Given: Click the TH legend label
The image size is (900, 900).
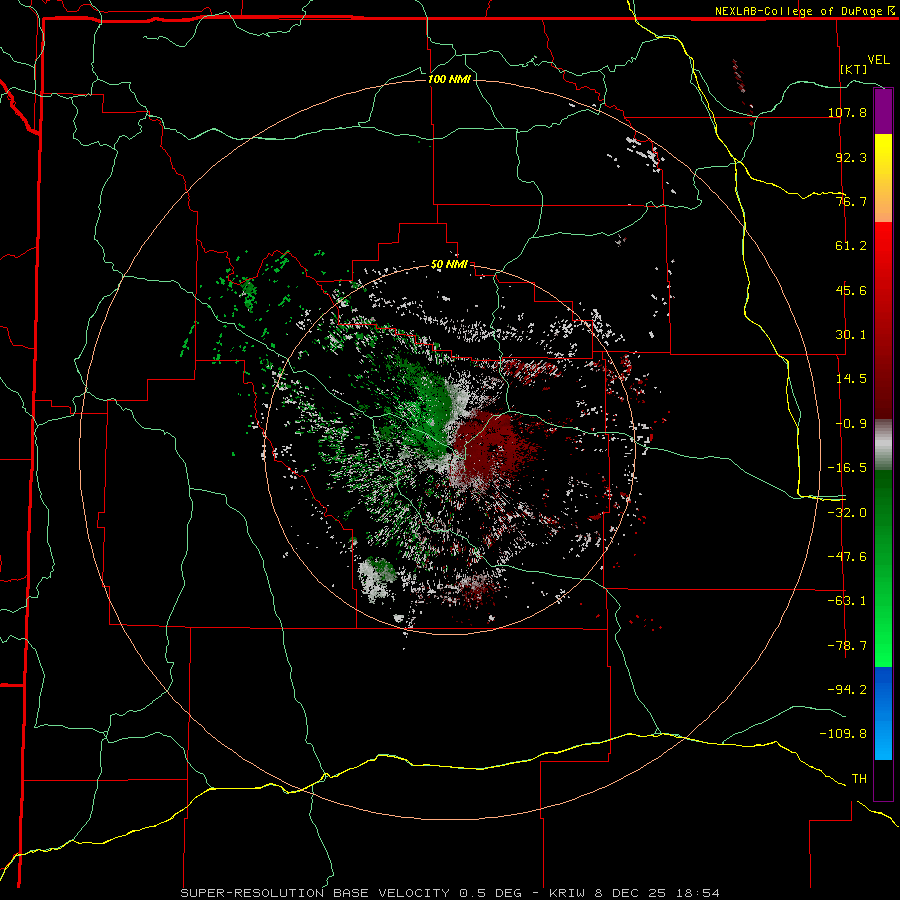Looking at the screenshot, I should click(859, 779).
